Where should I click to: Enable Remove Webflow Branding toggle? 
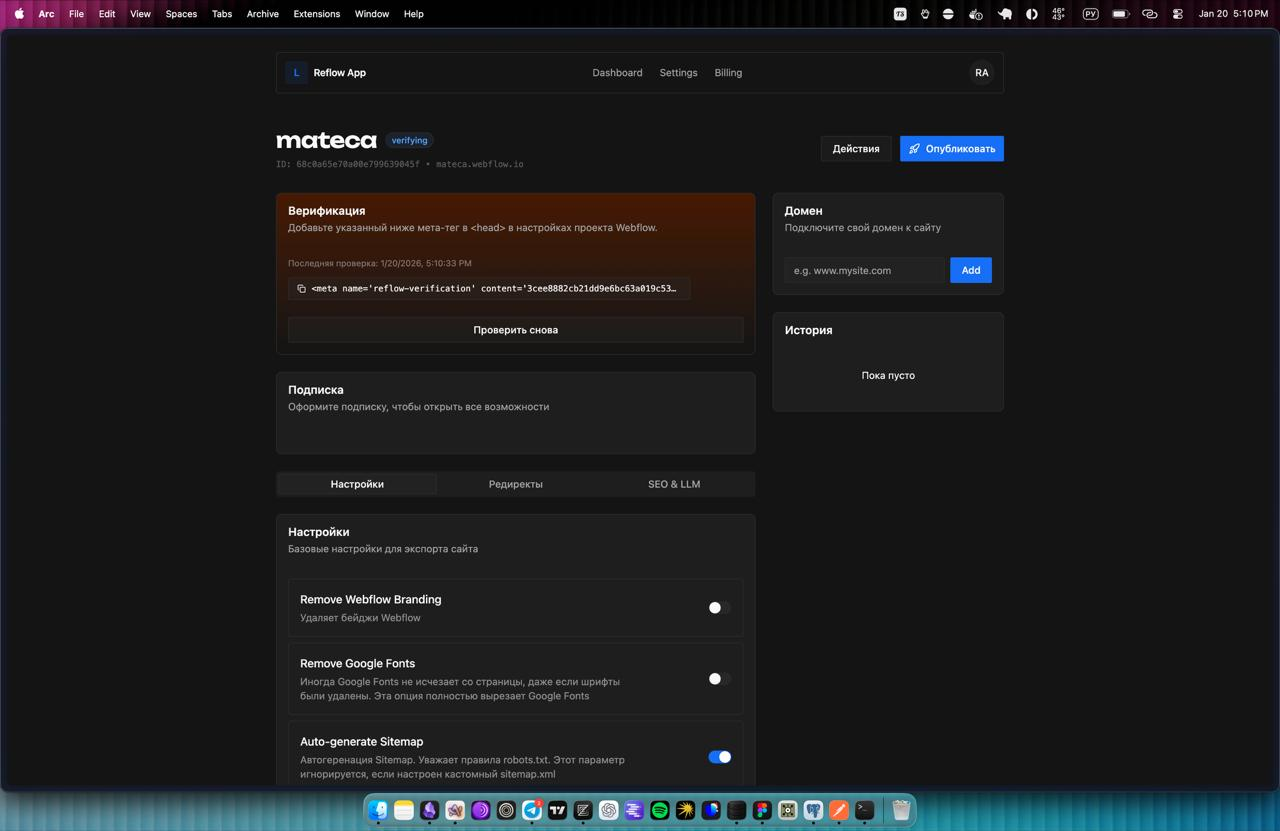(719, 608)
